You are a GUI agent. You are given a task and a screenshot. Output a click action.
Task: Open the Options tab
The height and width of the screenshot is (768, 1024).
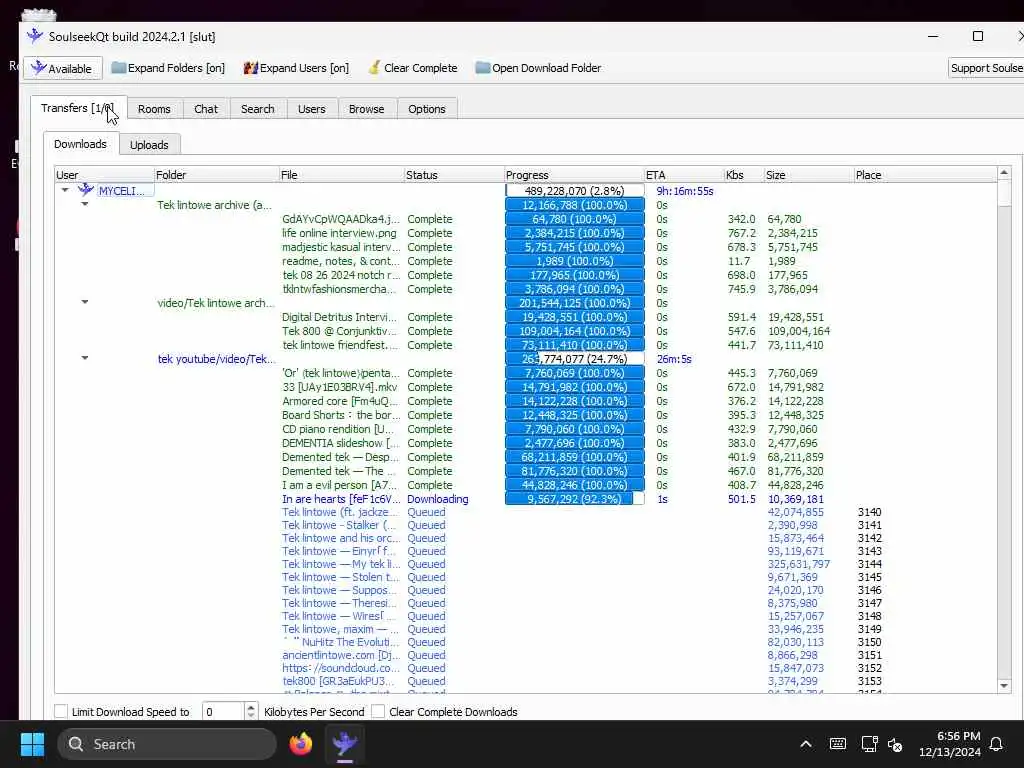(x=426, y=109)
